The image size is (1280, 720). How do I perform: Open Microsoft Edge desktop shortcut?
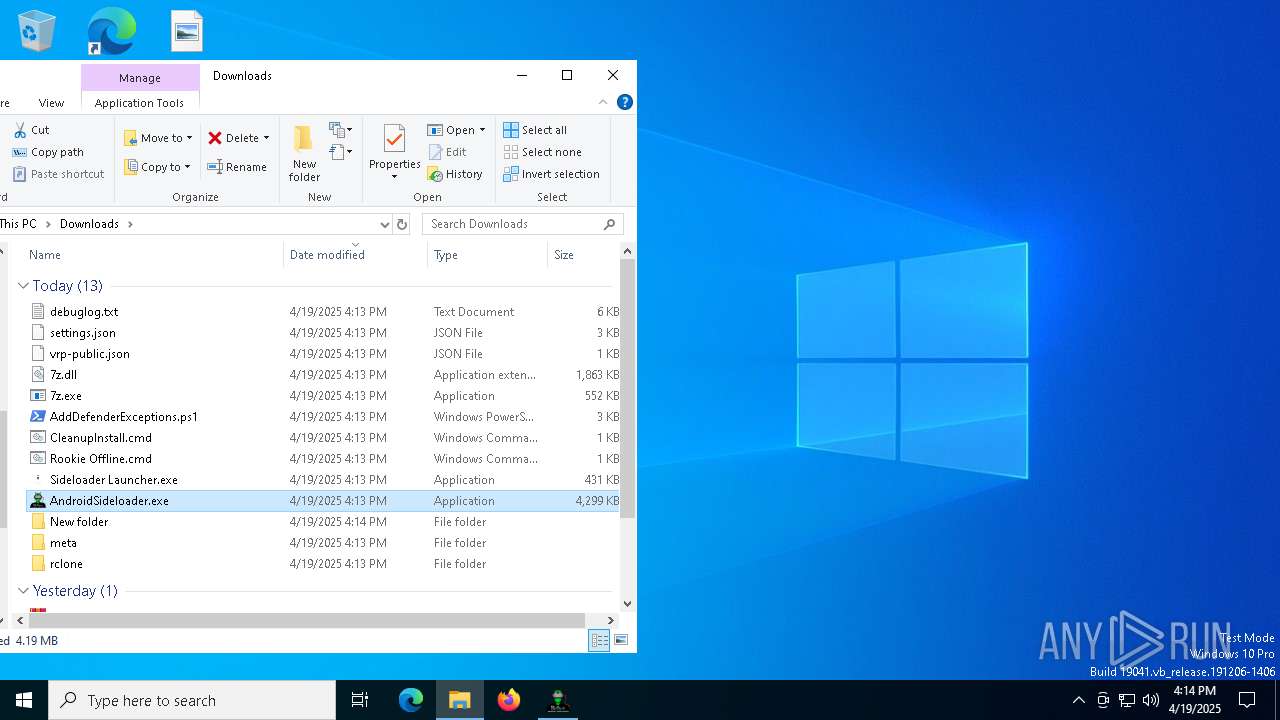point(110,31)
